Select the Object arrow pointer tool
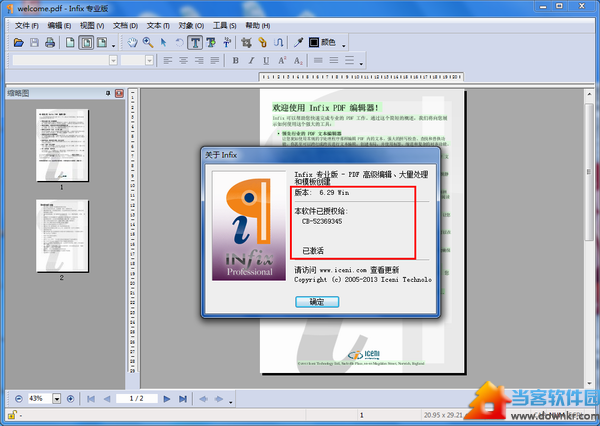This screenshot has height=426, width=600. click(163, 42)
